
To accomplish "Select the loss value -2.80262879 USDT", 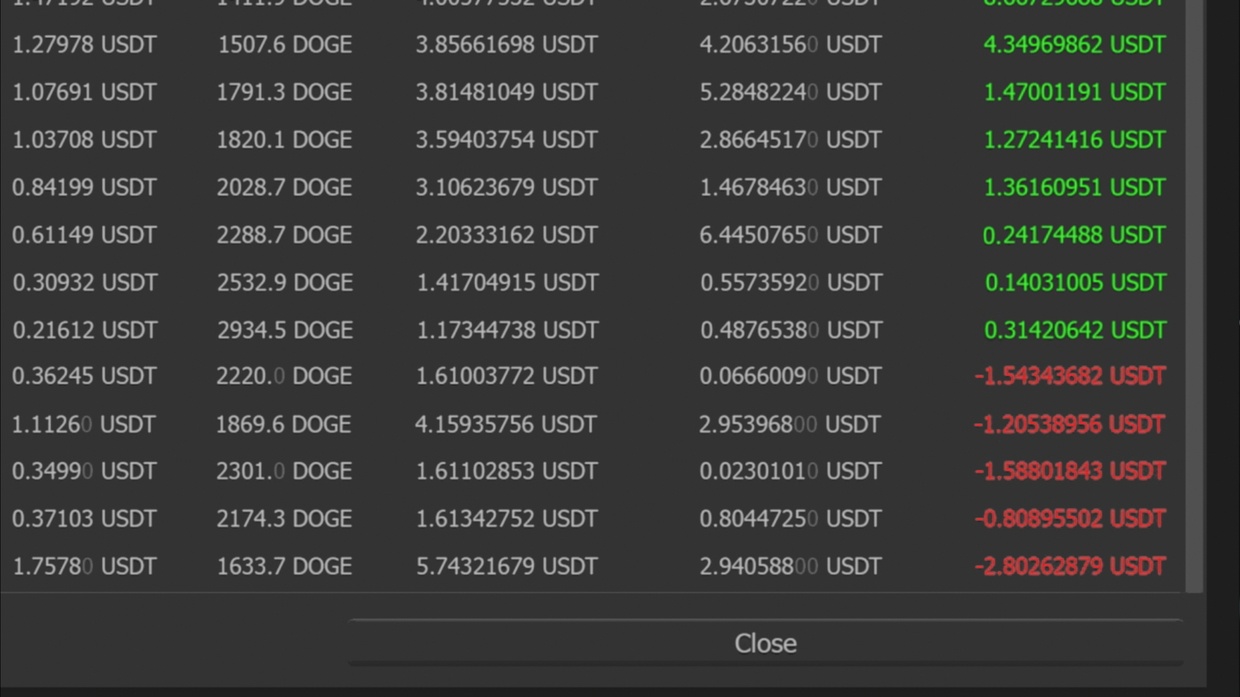I will [1070, 567].
